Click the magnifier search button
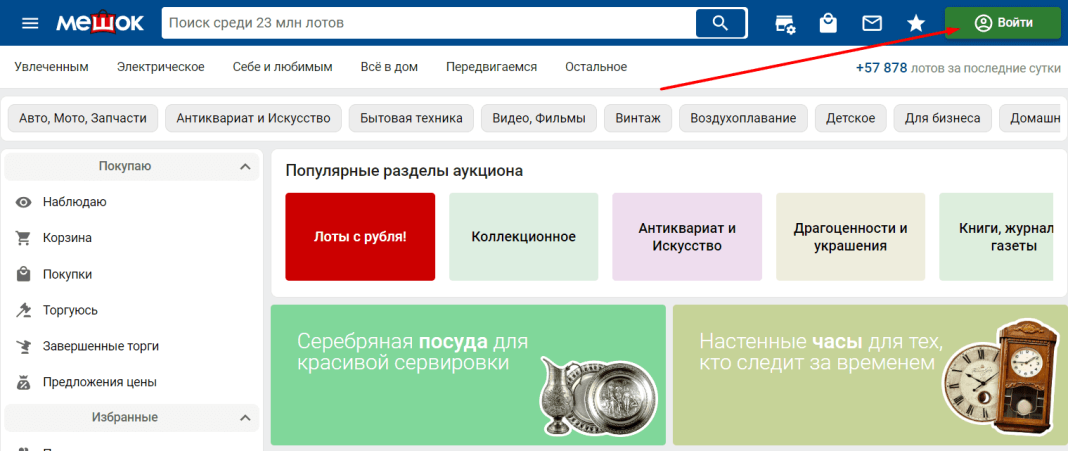Viewport: 1068px width, 451px height. [x=720, y=23]
